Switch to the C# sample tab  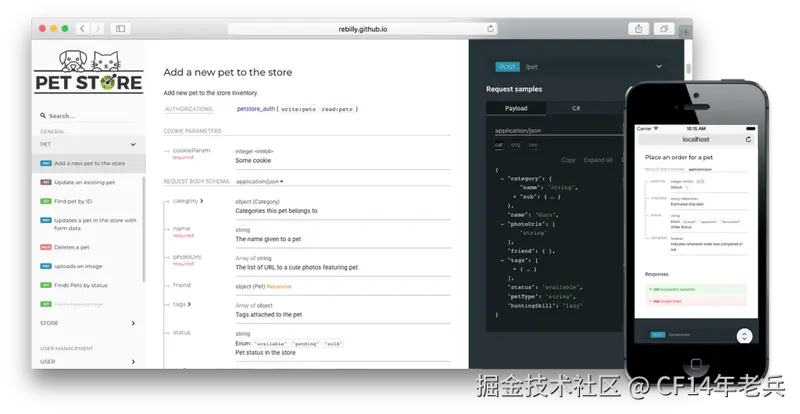[x=576, y=108]
